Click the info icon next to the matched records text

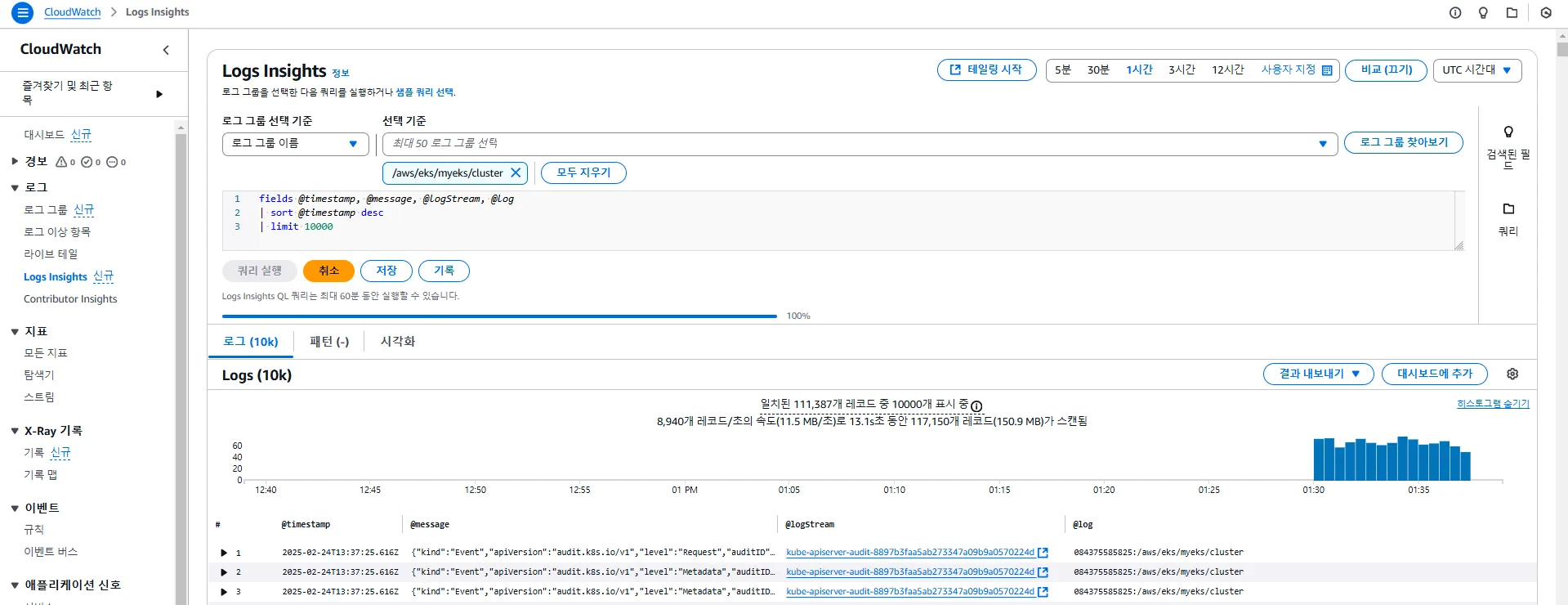(x=976, y=406)
